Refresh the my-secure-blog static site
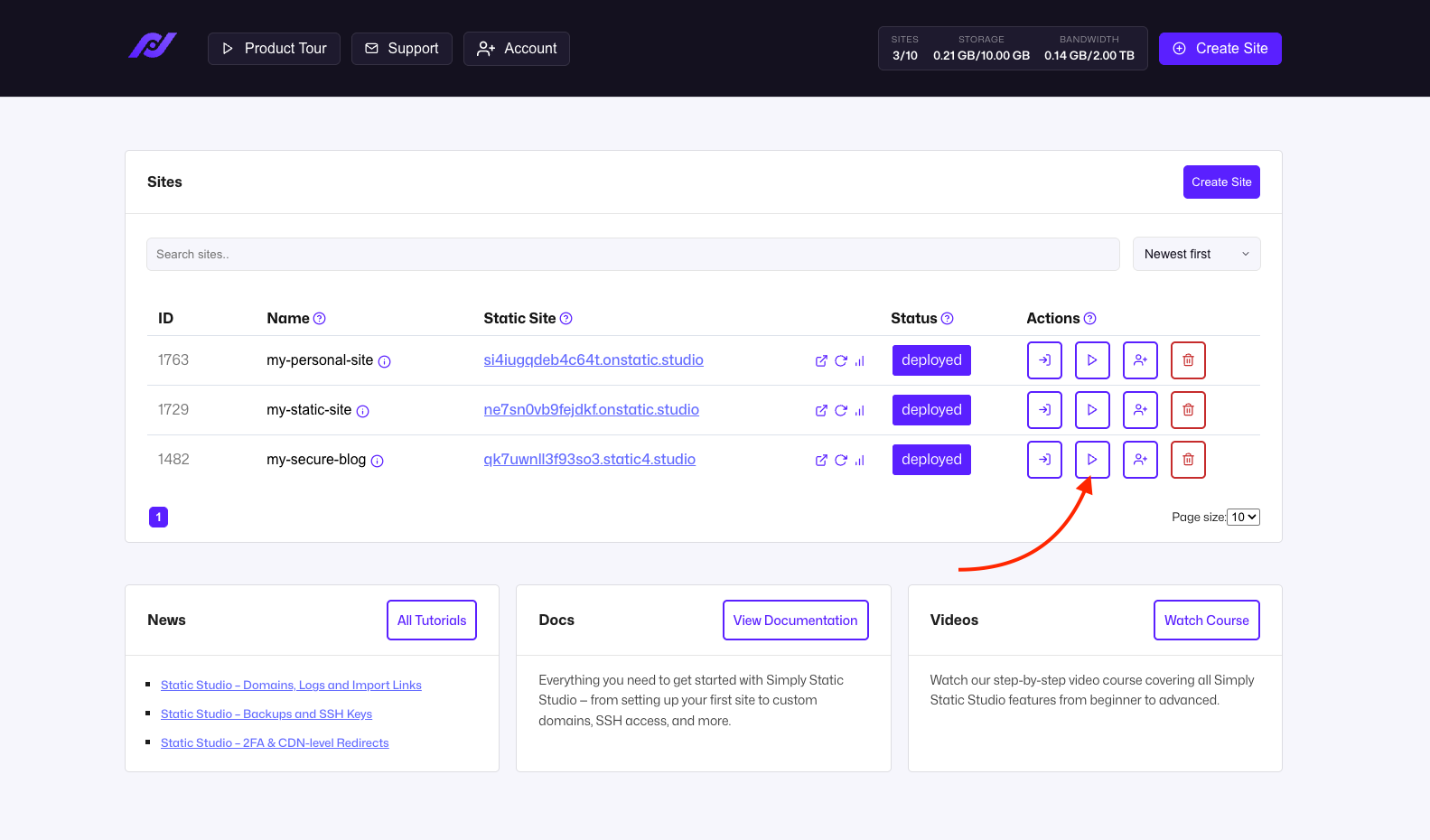This screenshot has height=840, width=1430. 841,461
